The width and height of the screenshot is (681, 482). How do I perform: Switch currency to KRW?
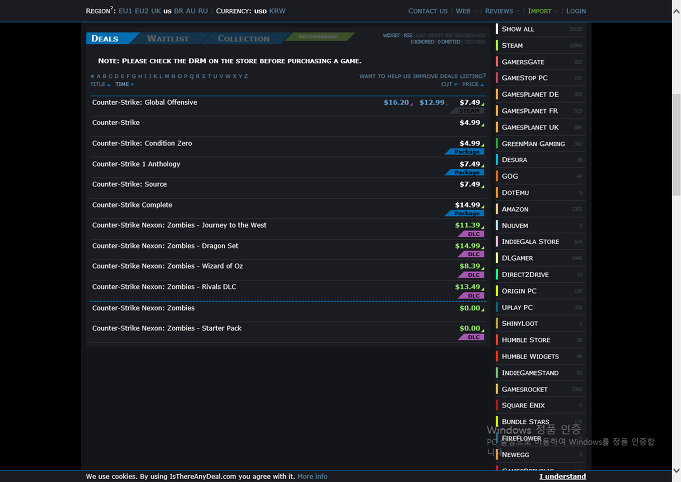pyautogui.click(x=277, y=11)
